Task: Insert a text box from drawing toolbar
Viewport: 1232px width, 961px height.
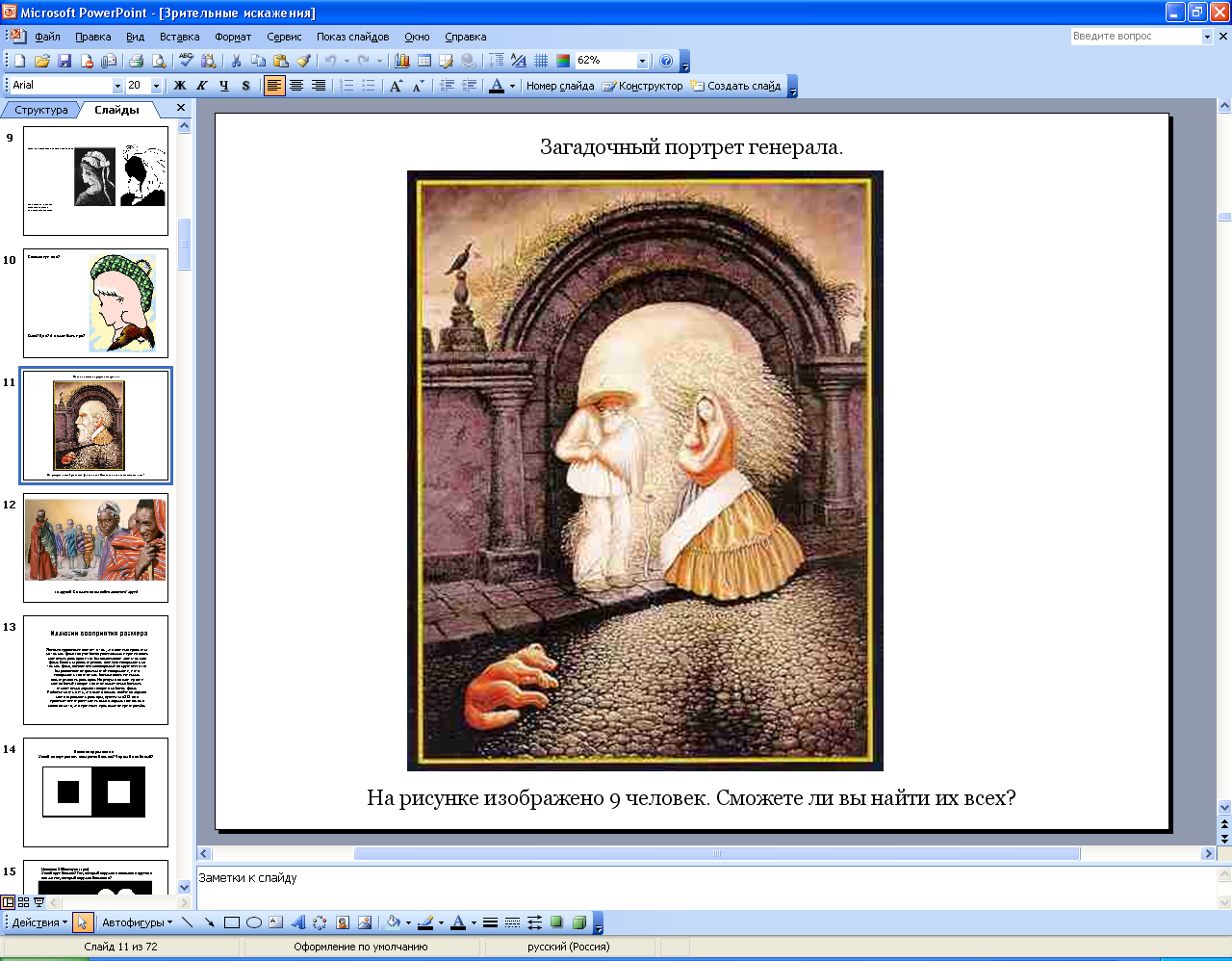Action: pos(276,922)
